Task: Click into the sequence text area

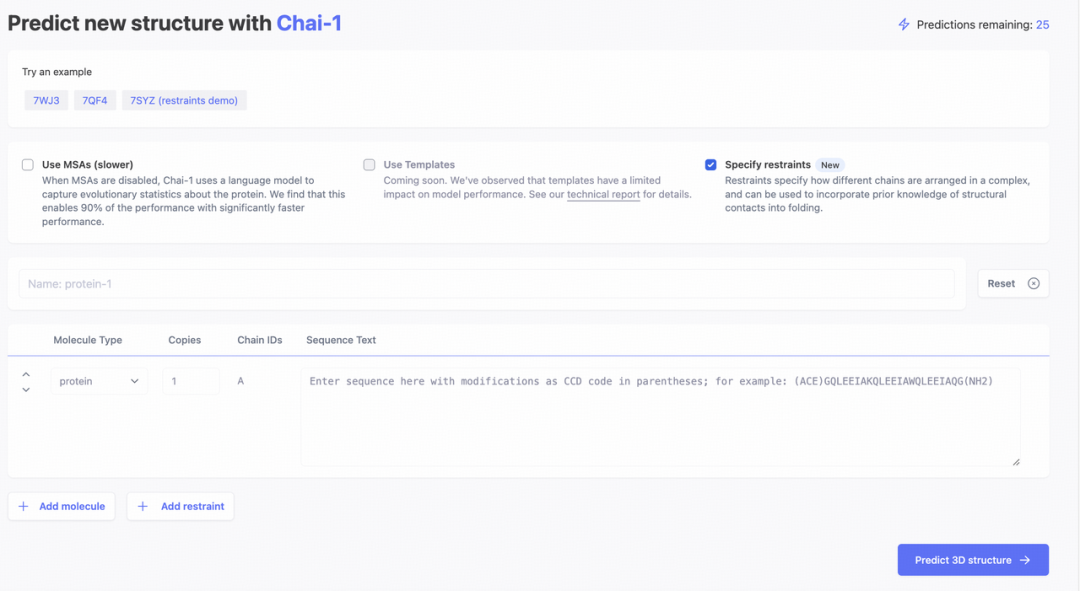Action: coord(661,417)
